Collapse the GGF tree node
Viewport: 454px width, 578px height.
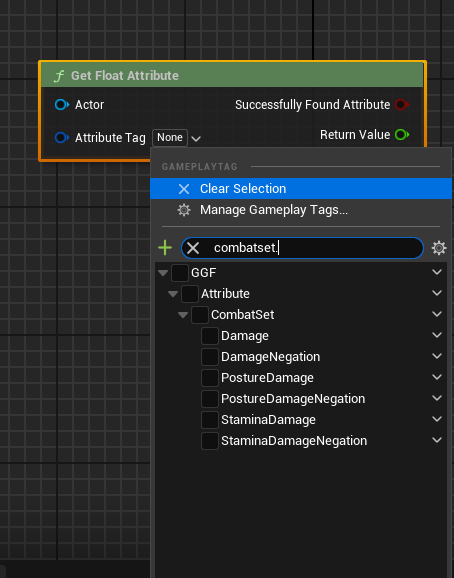pos(163,273)
